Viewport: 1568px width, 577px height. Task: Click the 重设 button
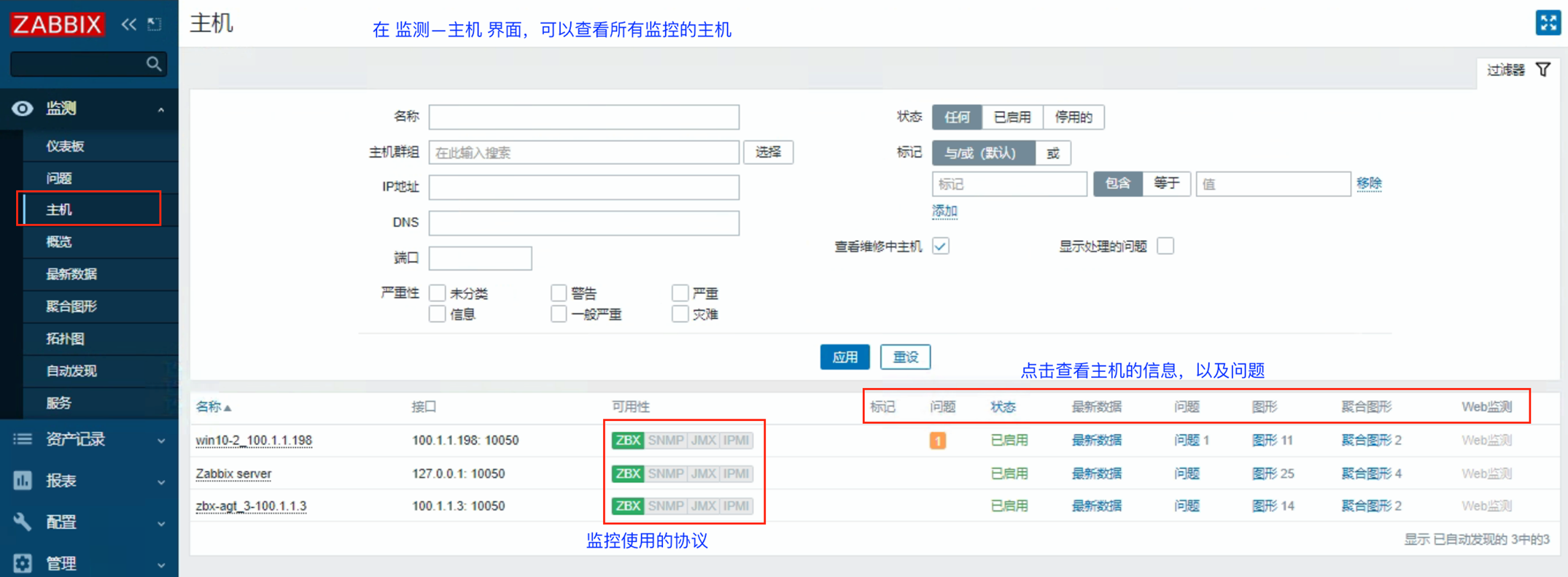(905, 357)
